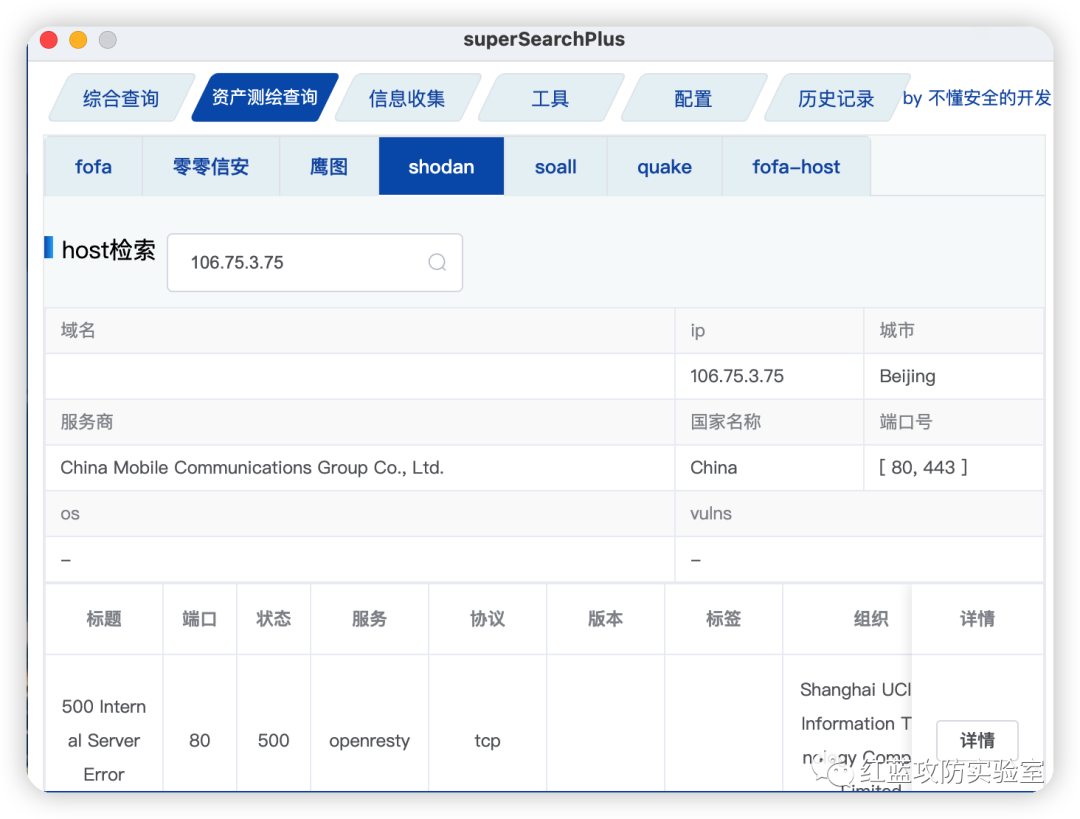Select the China Mobile Communications Group provider text
The image size is (1080, 819).
pos(252,468)
